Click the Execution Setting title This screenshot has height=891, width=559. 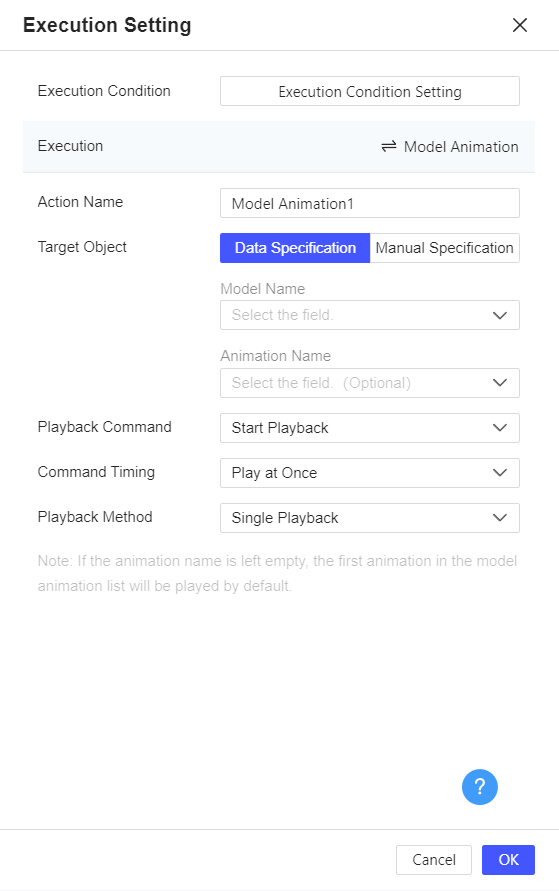click(x=107, y=25)
